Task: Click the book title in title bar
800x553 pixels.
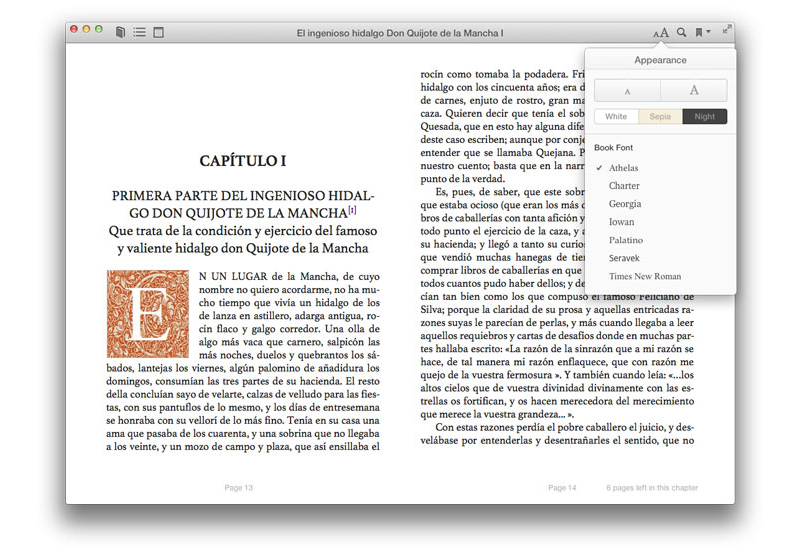Action: 400,33
